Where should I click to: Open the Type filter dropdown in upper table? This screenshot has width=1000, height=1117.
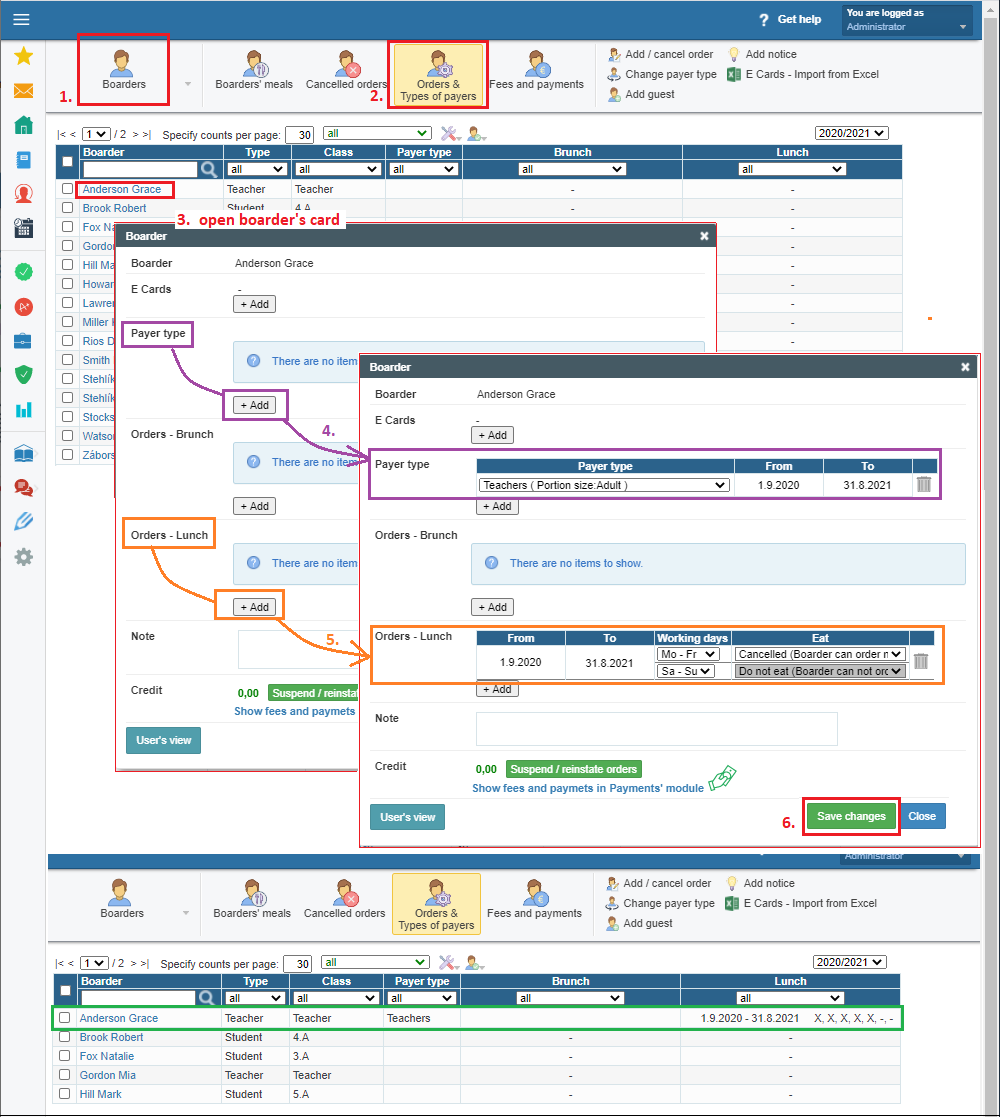point(257,169)
